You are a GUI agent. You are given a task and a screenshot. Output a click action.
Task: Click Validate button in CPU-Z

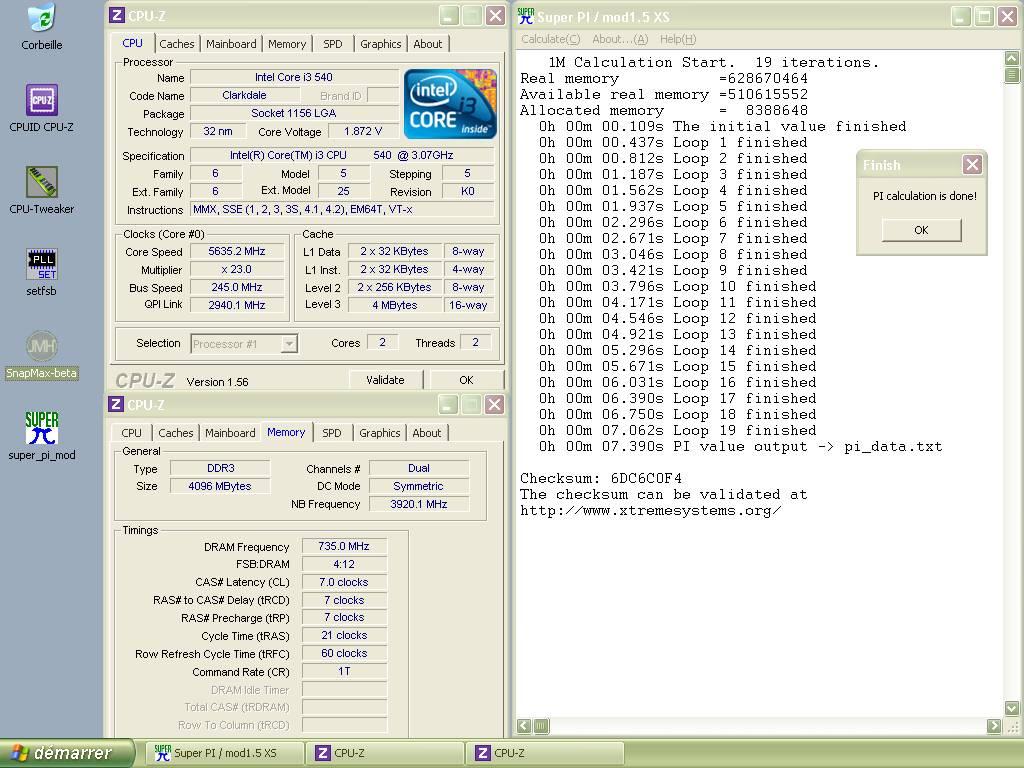tap(385, 380)
